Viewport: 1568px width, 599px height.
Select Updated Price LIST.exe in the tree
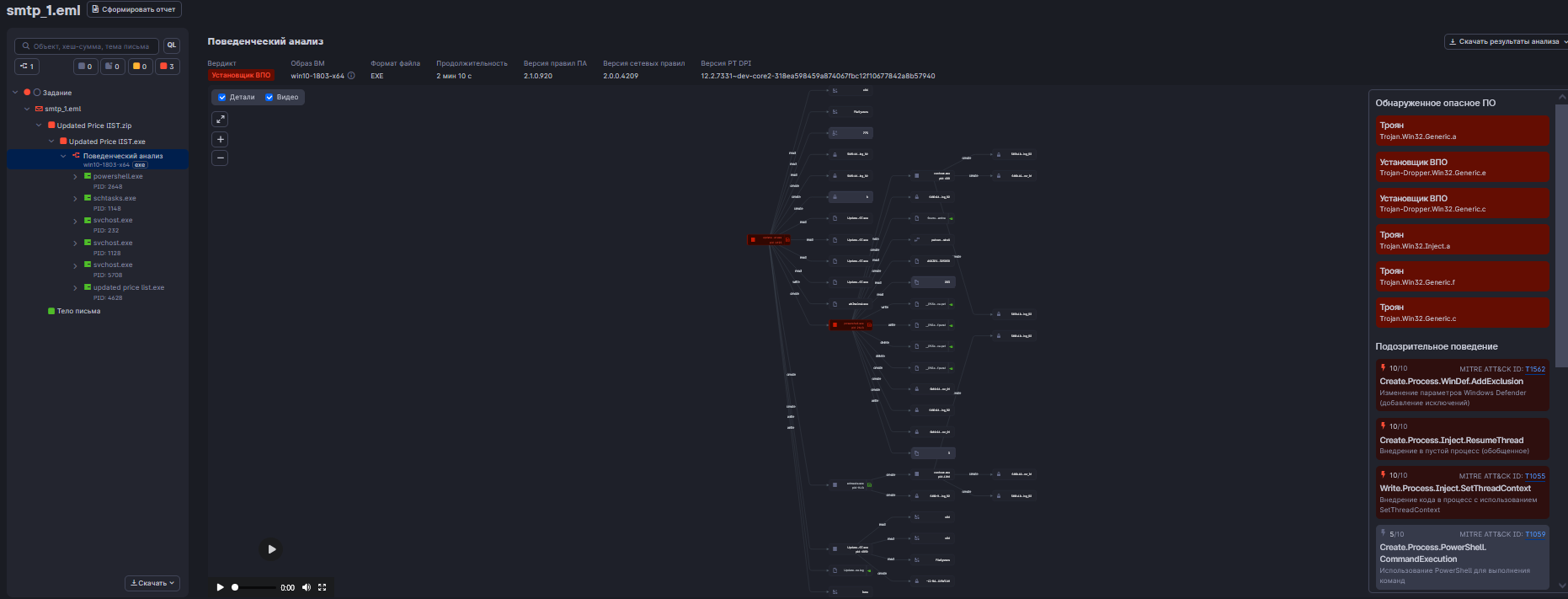coord(107,142)
